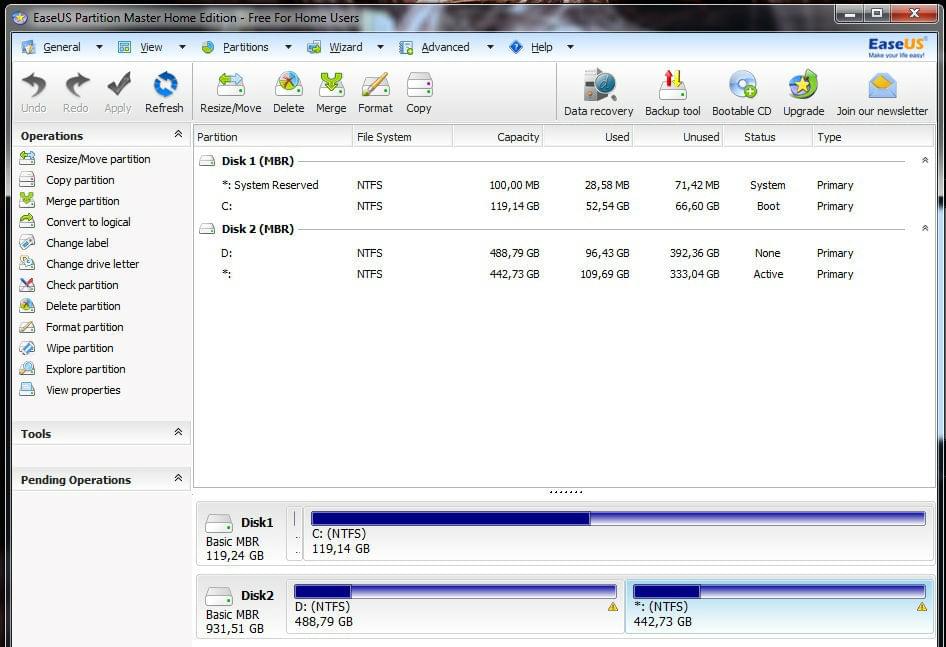Sort by the Used column header
This screenshot has width=946, height=647.
click(x=588, y=137)
